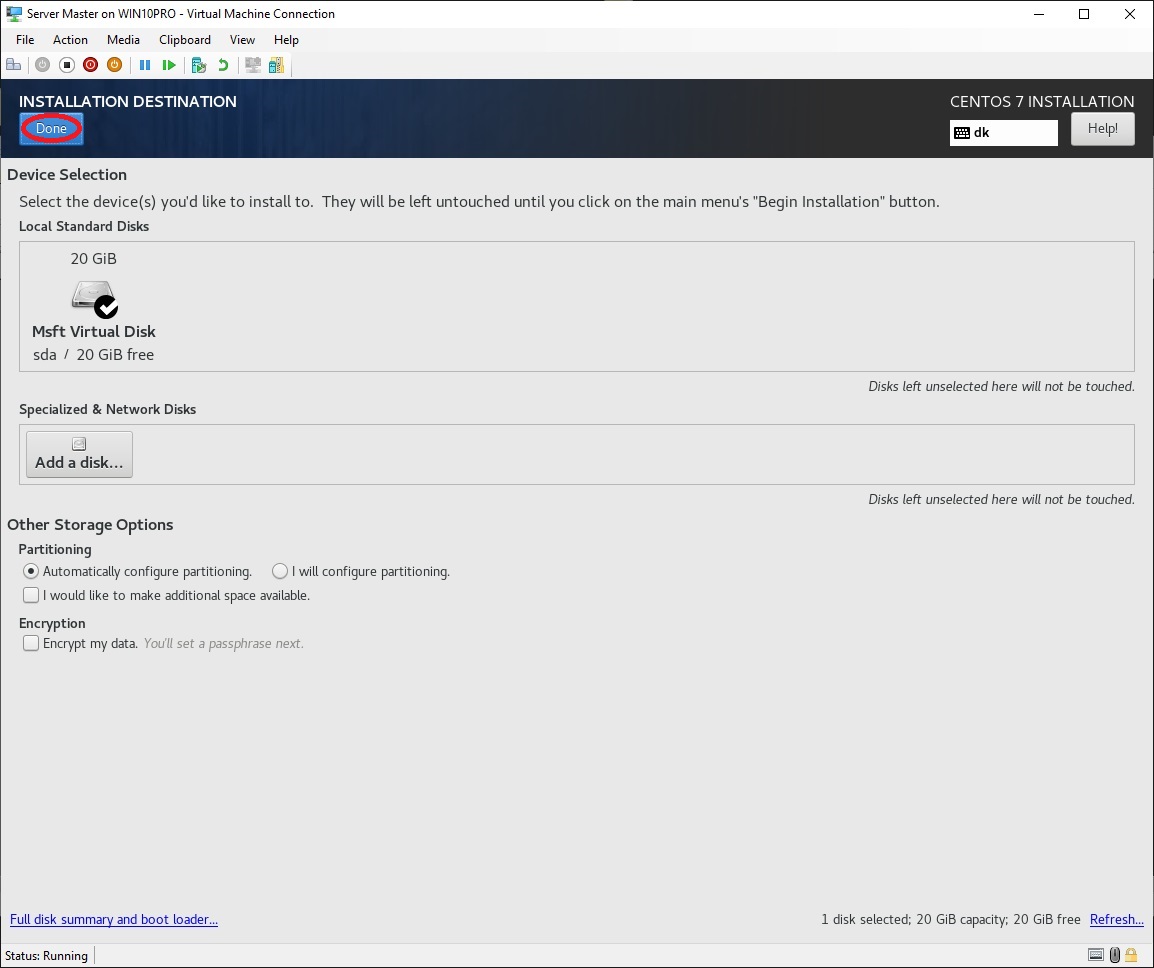Image resolution: width=1154 pixels, height=968 pixels.
Task: Open the File menu
Action: (x=25, y=40)
